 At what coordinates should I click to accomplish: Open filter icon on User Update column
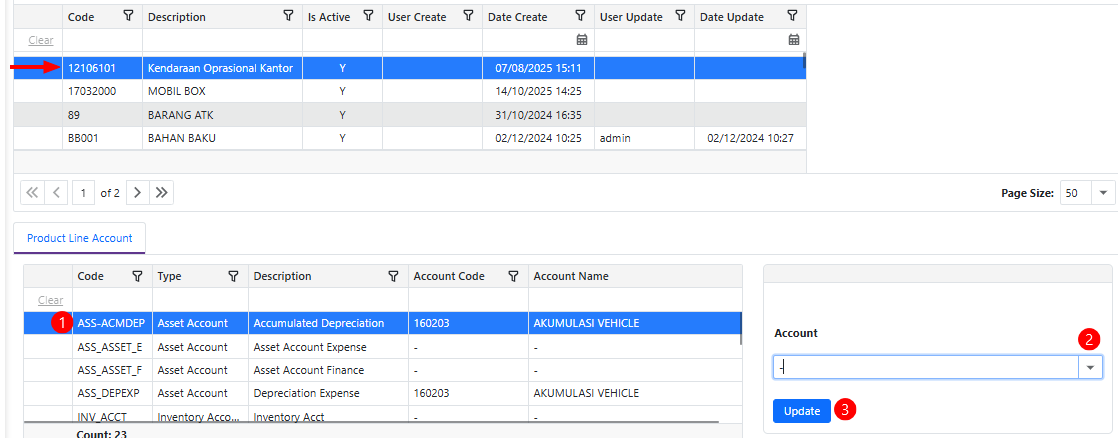click(x=680, y=16)
